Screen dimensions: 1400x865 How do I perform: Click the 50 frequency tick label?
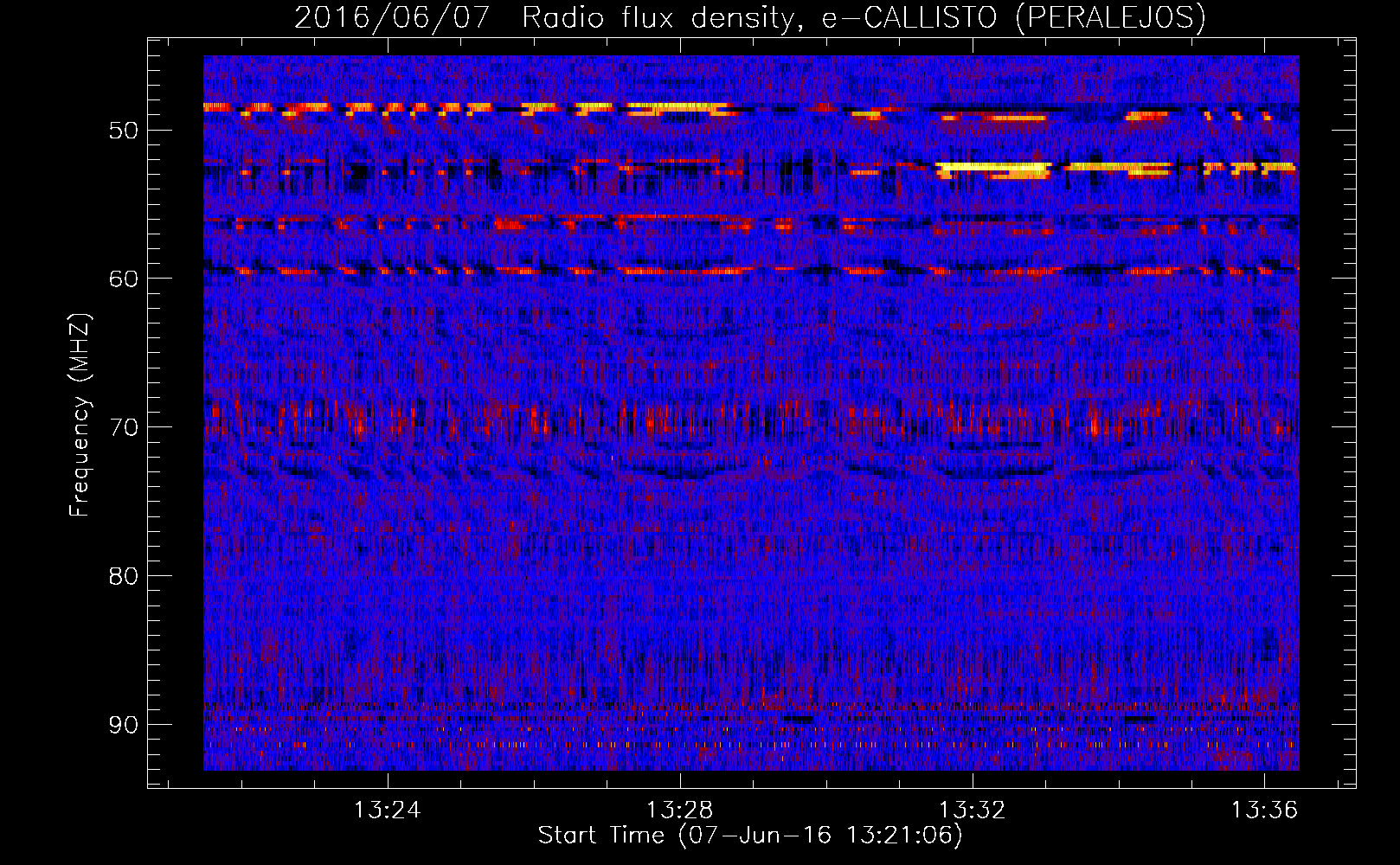(x=124, y=131)
